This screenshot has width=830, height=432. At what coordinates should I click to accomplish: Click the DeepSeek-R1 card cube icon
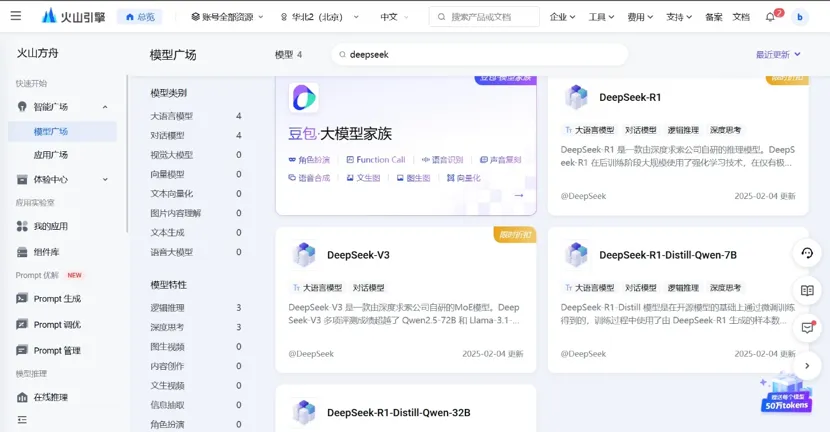576,97
